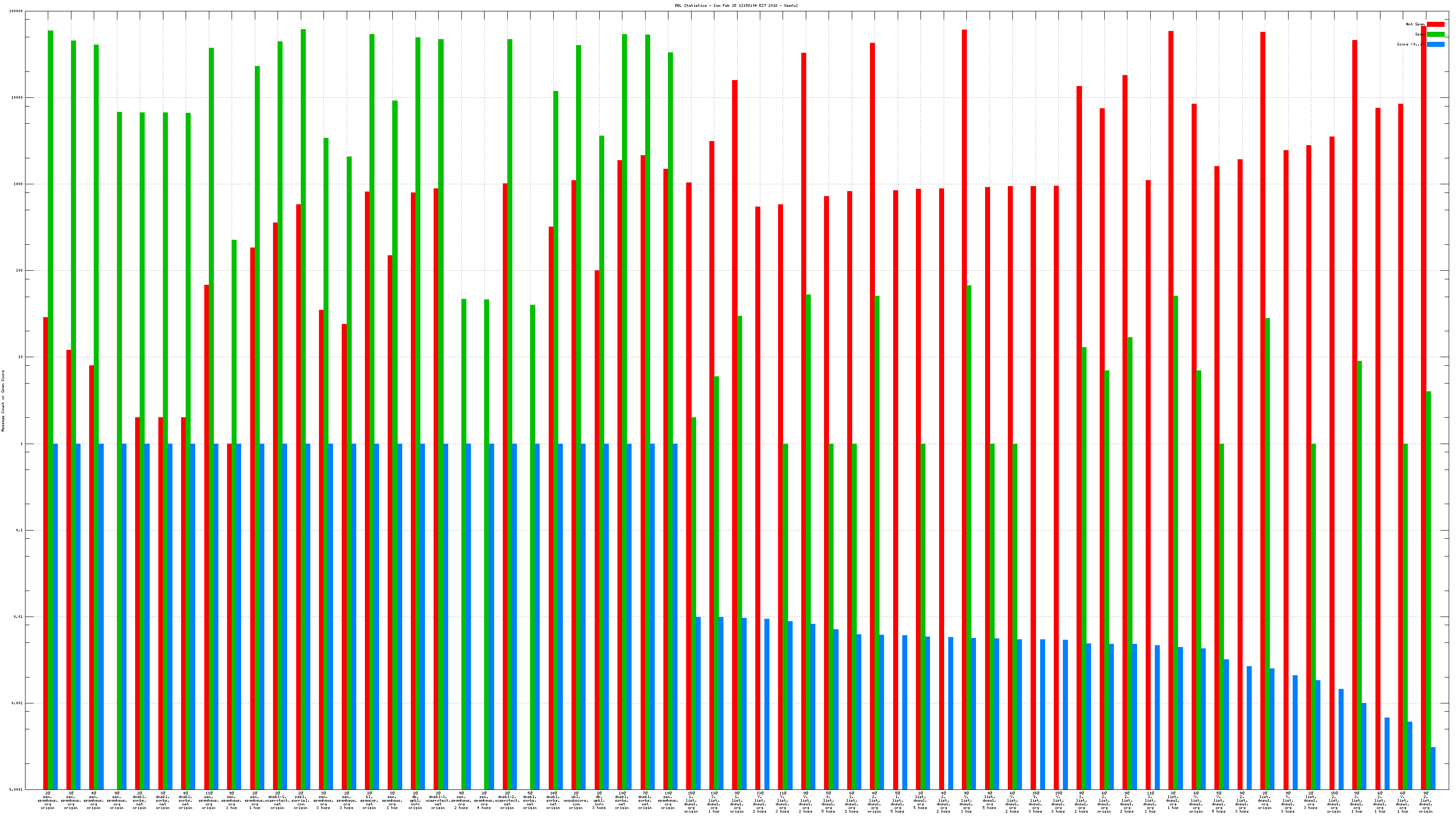Screen dimensions: 1456x819
Task: Click the ubl.unsubscore.com origin x-axis label
Action: [576, 800]
